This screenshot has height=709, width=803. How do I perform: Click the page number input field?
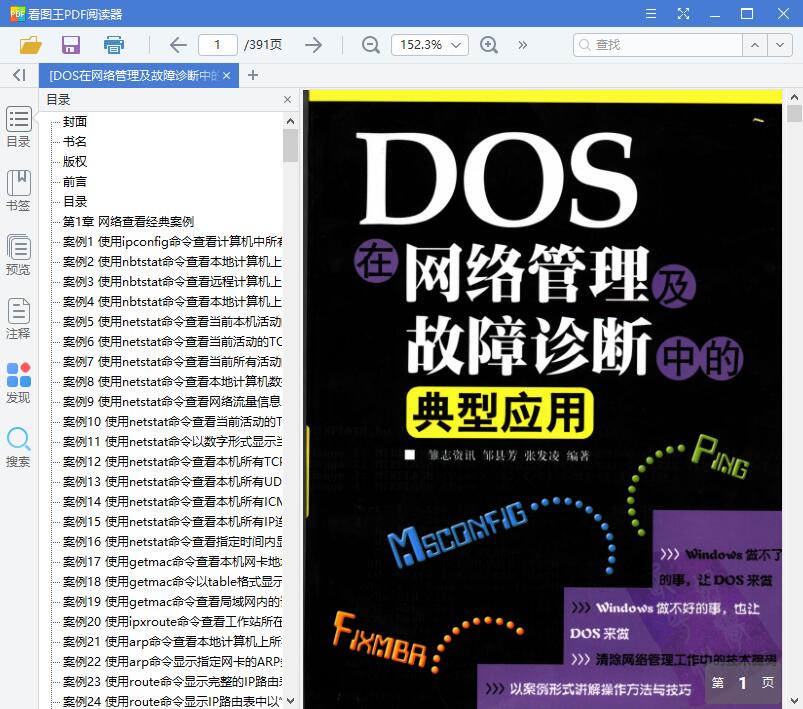(218, 45)
